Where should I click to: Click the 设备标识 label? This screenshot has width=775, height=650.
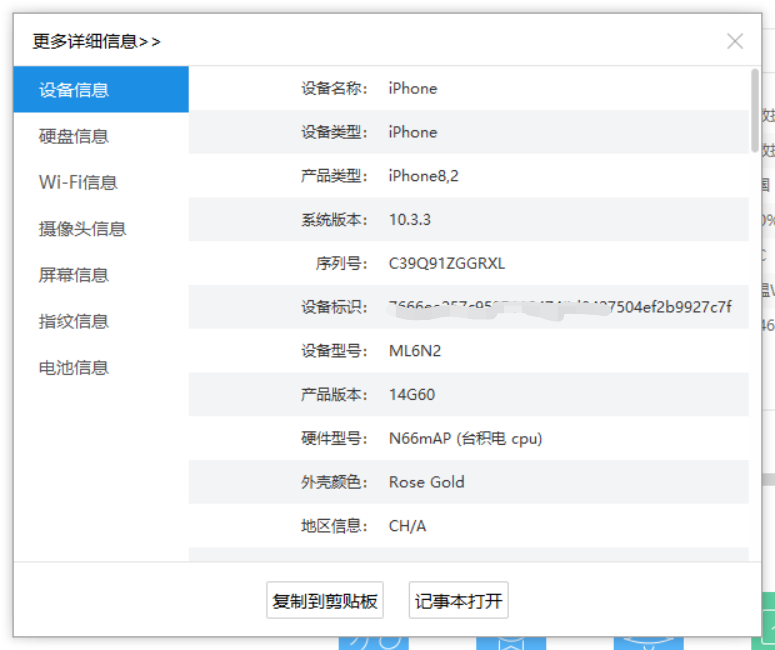click(x=334, y=307)
